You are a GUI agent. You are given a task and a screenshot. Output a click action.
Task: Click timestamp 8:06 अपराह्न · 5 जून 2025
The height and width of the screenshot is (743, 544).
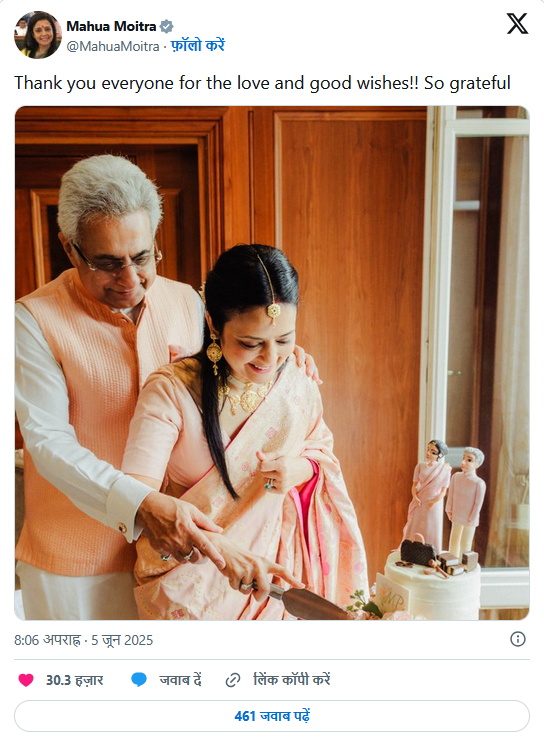coord(83,640)
